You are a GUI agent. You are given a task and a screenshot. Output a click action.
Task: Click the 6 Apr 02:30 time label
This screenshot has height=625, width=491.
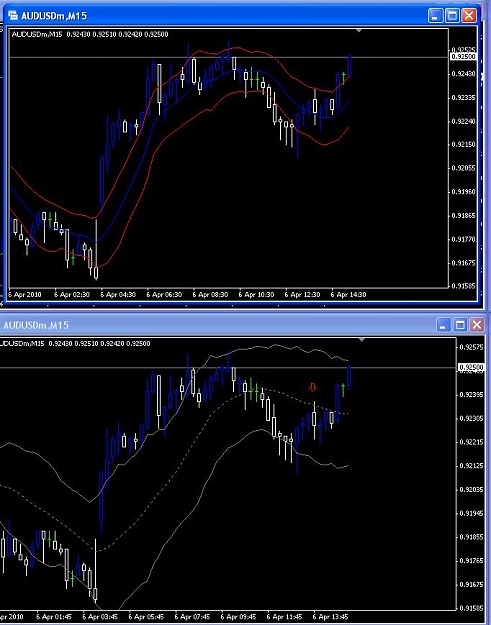coord(72,295)
